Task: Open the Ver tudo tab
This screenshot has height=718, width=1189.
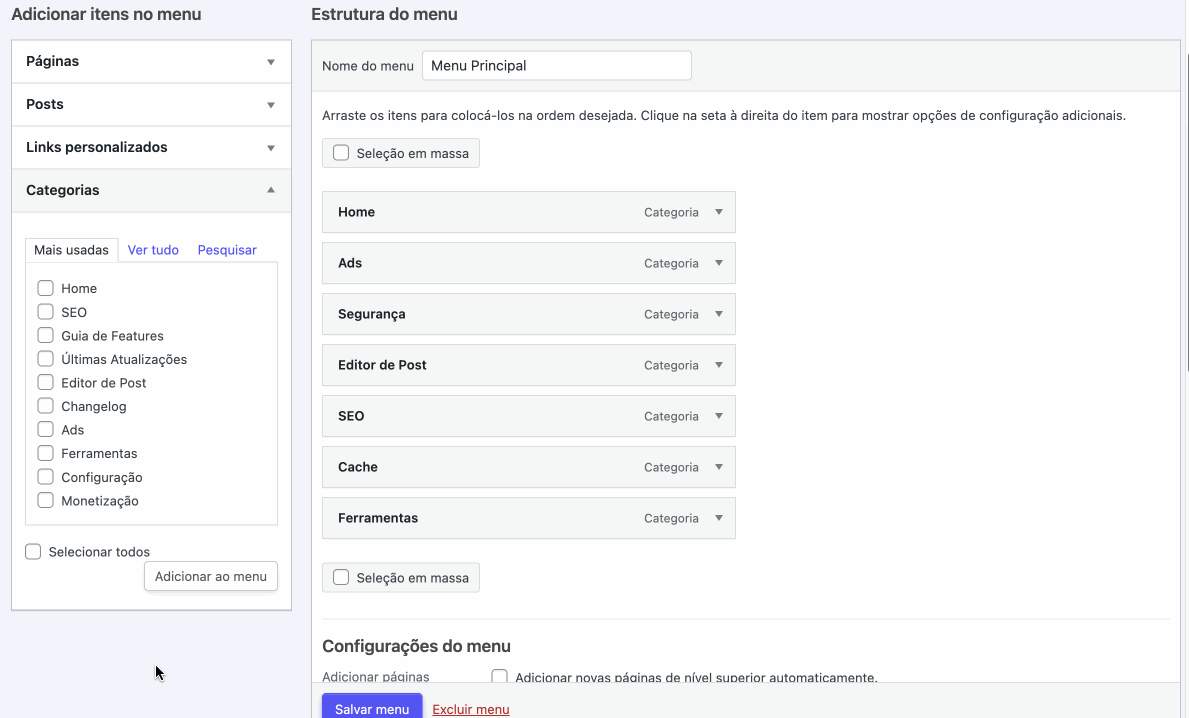Action: pyautogui.click(x=153, y=250)
